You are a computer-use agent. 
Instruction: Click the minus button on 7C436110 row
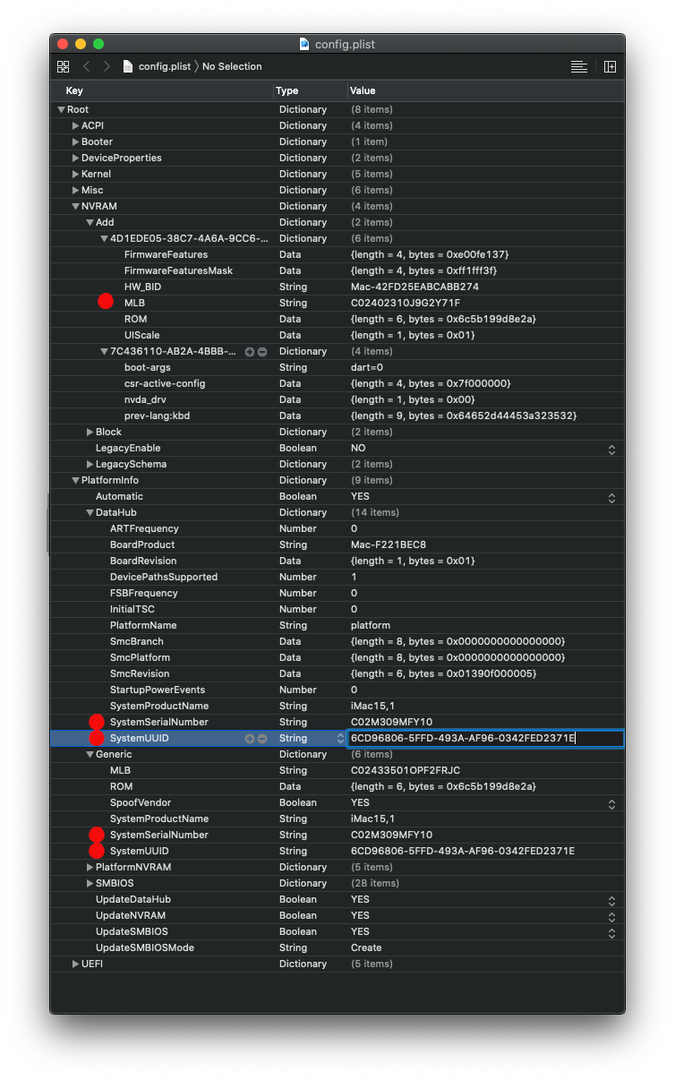coord(262,352)
